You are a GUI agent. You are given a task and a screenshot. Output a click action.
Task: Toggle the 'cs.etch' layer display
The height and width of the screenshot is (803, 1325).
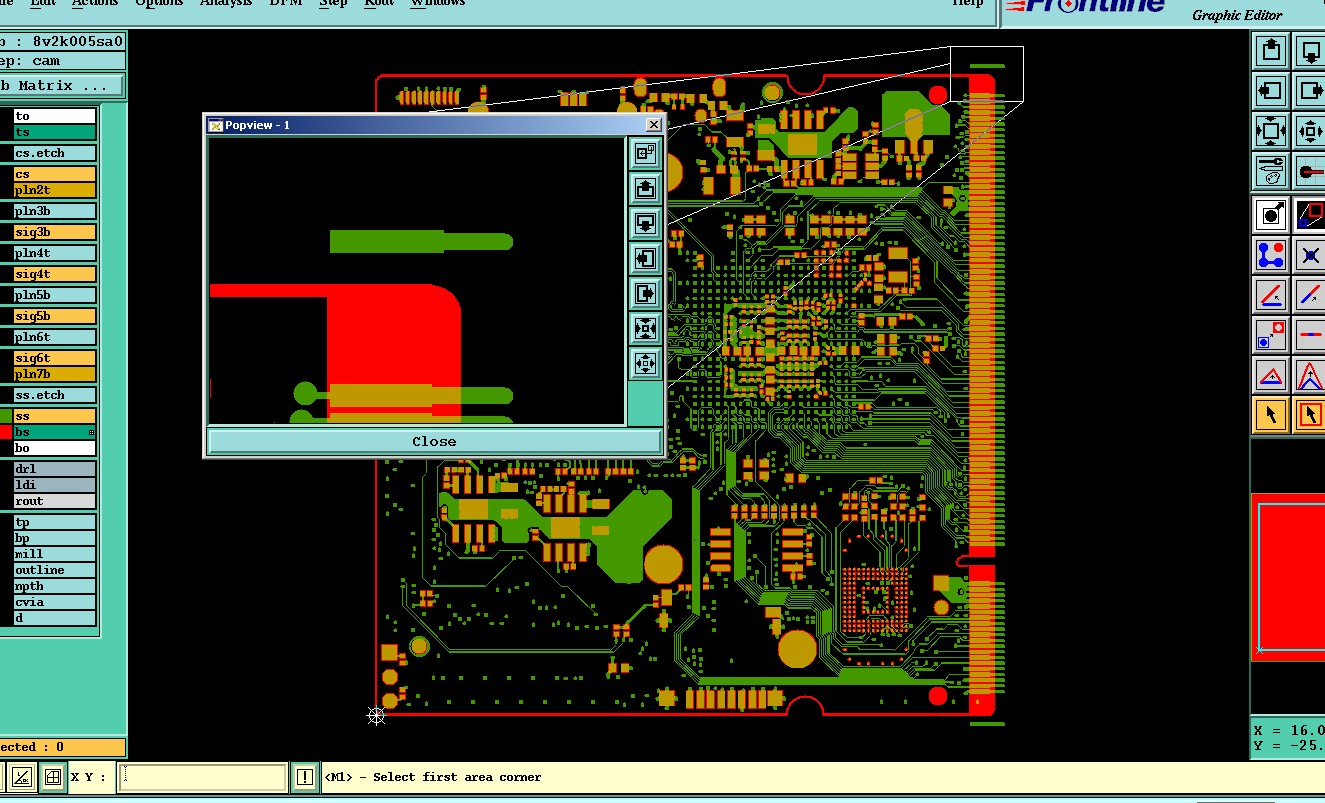click(54, 153)
